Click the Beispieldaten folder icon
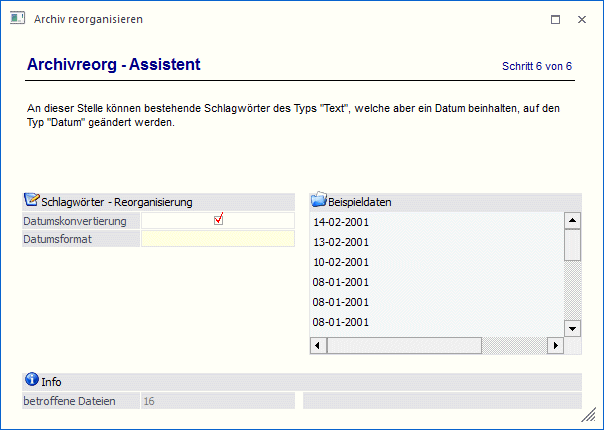 [x=319, y=201]
